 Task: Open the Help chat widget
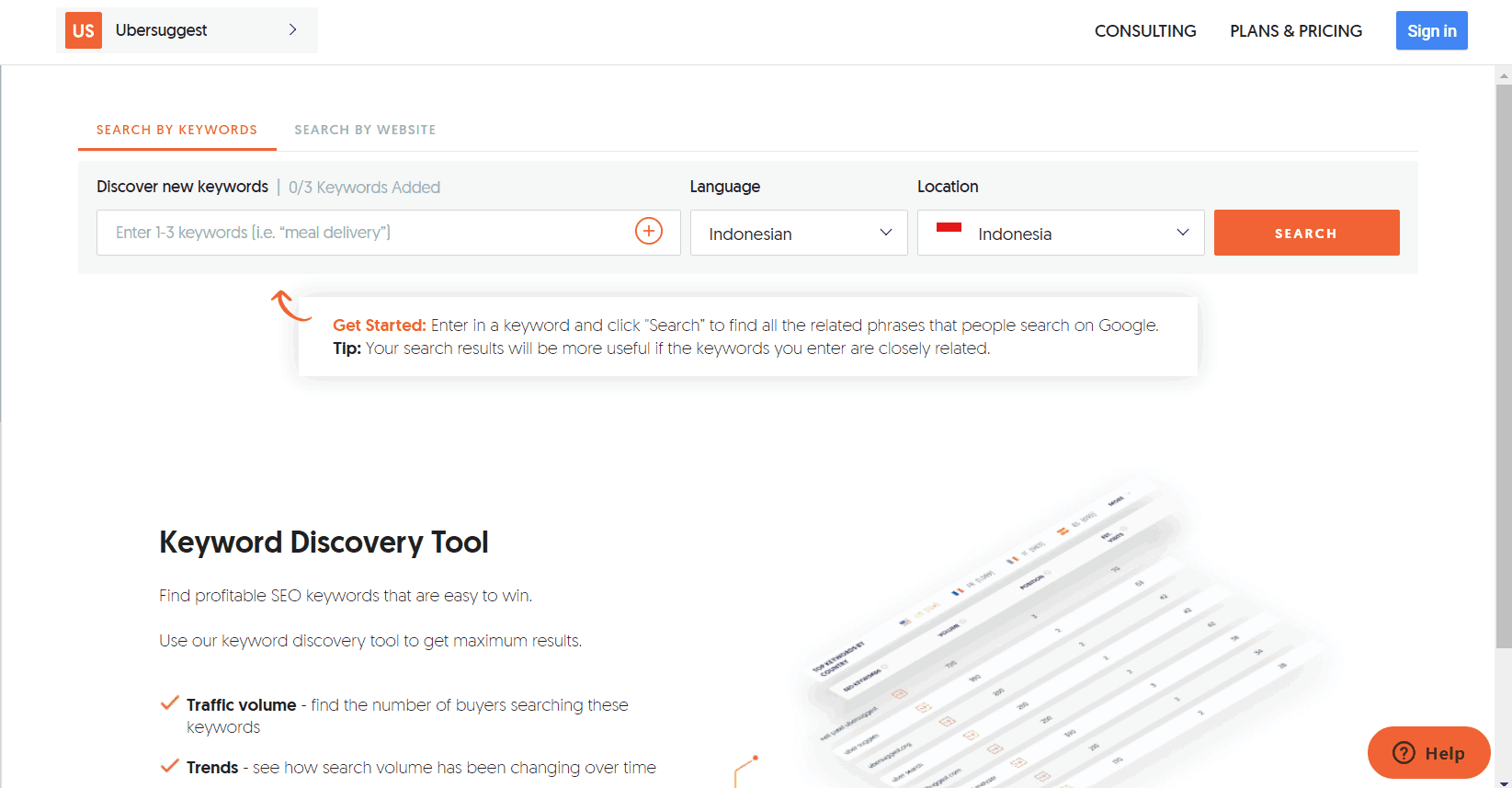[x=1428, y=753]
